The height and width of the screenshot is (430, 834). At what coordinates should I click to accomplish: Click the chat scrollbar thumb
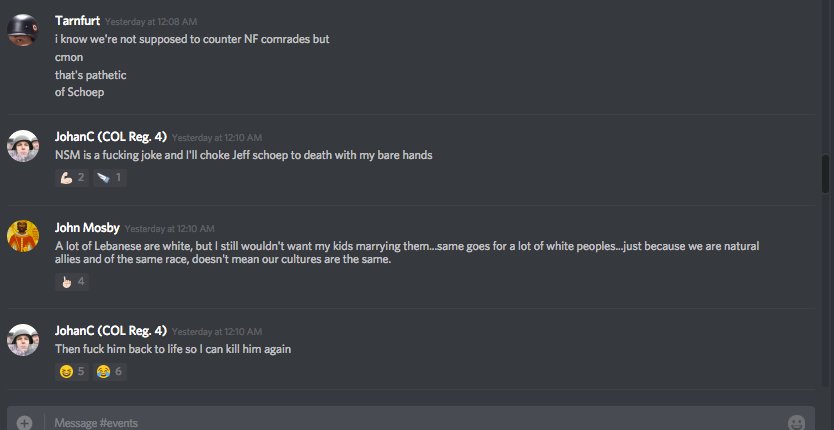click(x=825, y=173)
